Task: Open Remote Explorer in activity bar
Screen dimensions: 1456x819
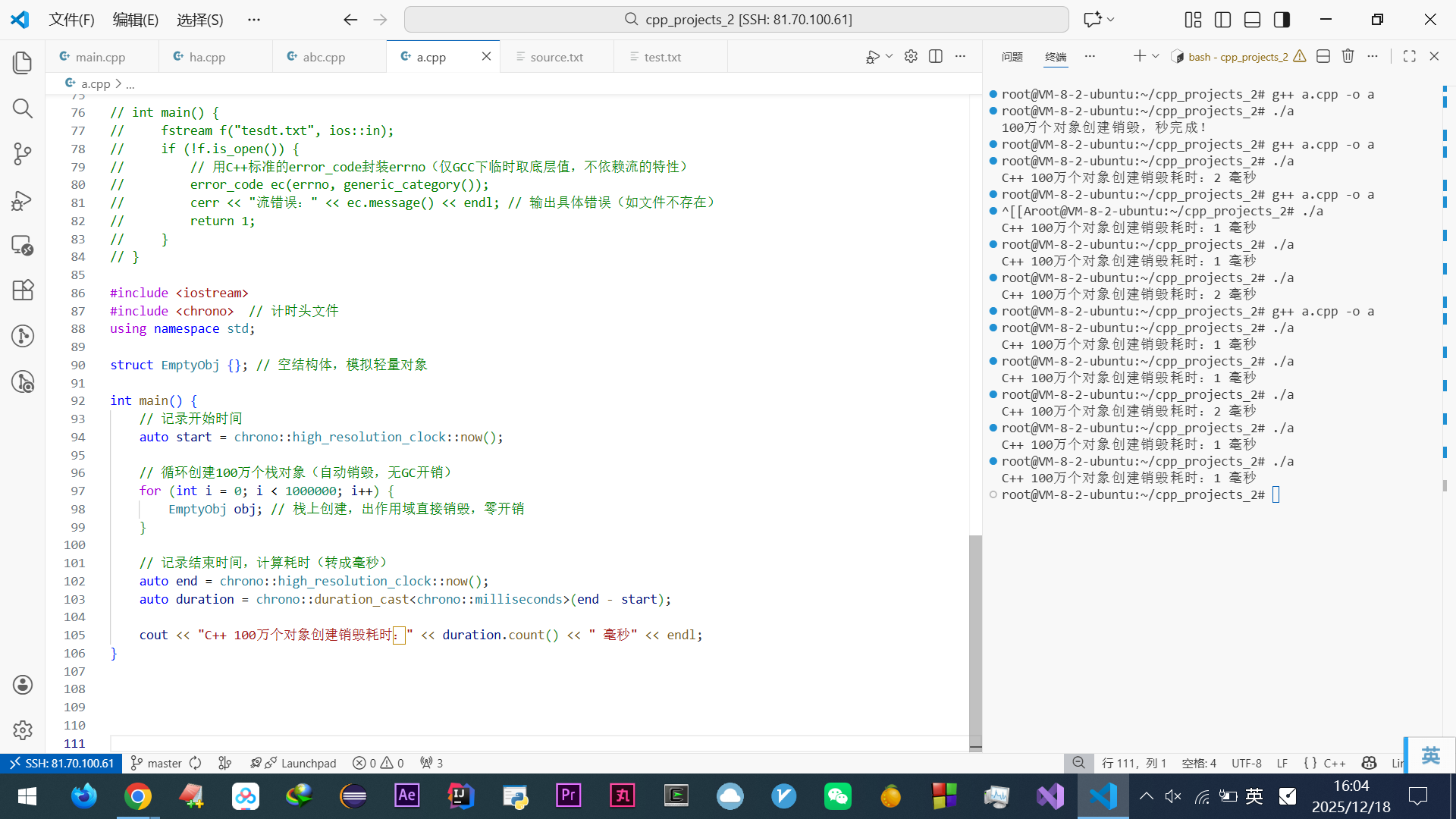Action: [x=23, y=245]
